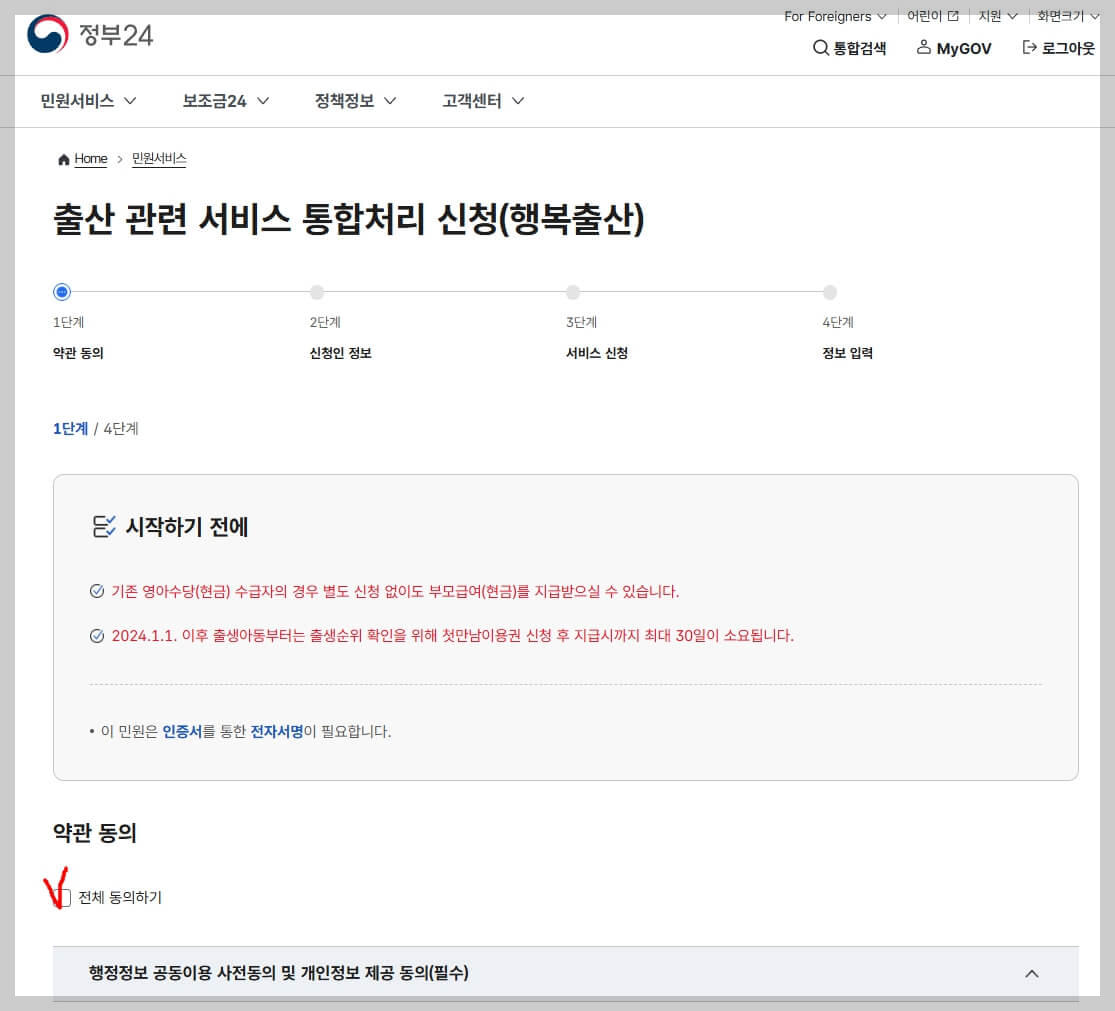Click the check icon beside the 부모급여 notice
This screenshot has height=1011, width=1115.
(97, 592)
